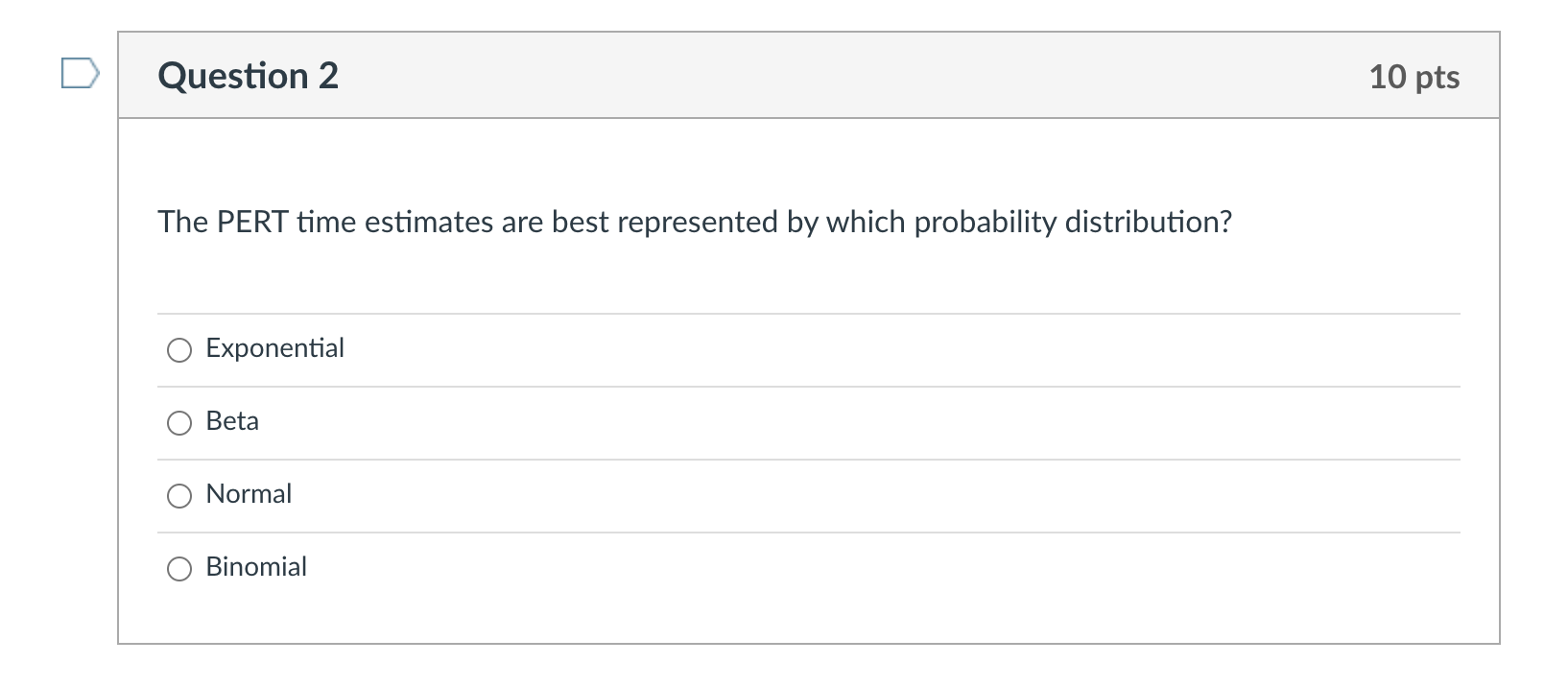1568x687 pixels.
Task: Flag Question 2 for review
Action: coord(80,74)
